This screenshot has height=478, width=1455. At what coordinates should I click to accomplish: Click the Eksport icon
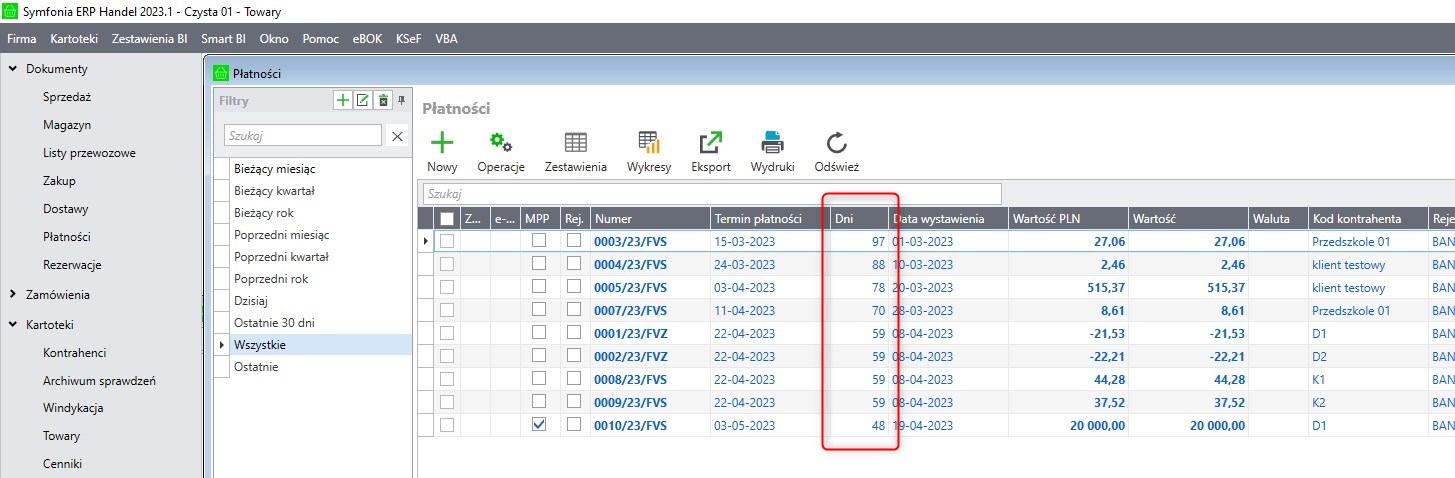pyautogui.click(x=711, y=143)
